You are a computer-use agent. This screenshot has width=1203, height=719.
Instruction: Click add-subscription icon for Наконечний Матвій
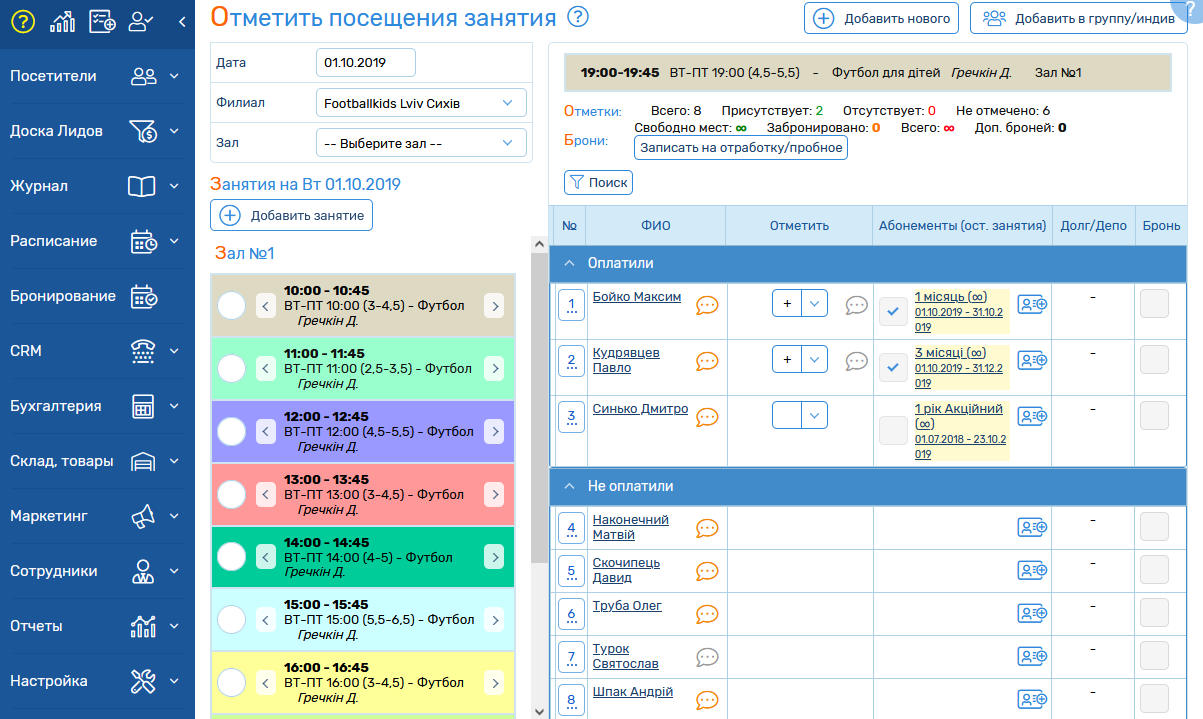pos(1031,527)
